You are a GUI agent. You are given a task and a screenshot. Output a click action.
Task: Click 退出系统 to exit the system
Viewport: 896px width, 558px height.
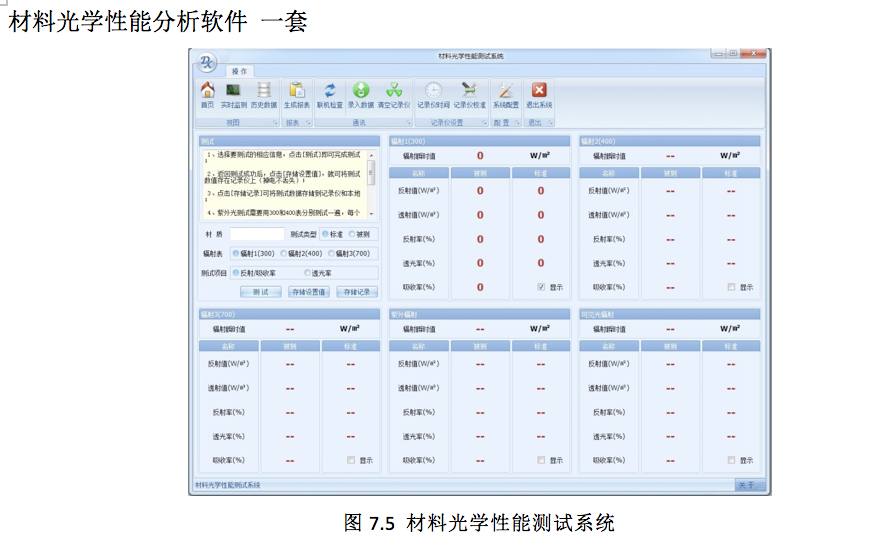[x=539, y=95]
